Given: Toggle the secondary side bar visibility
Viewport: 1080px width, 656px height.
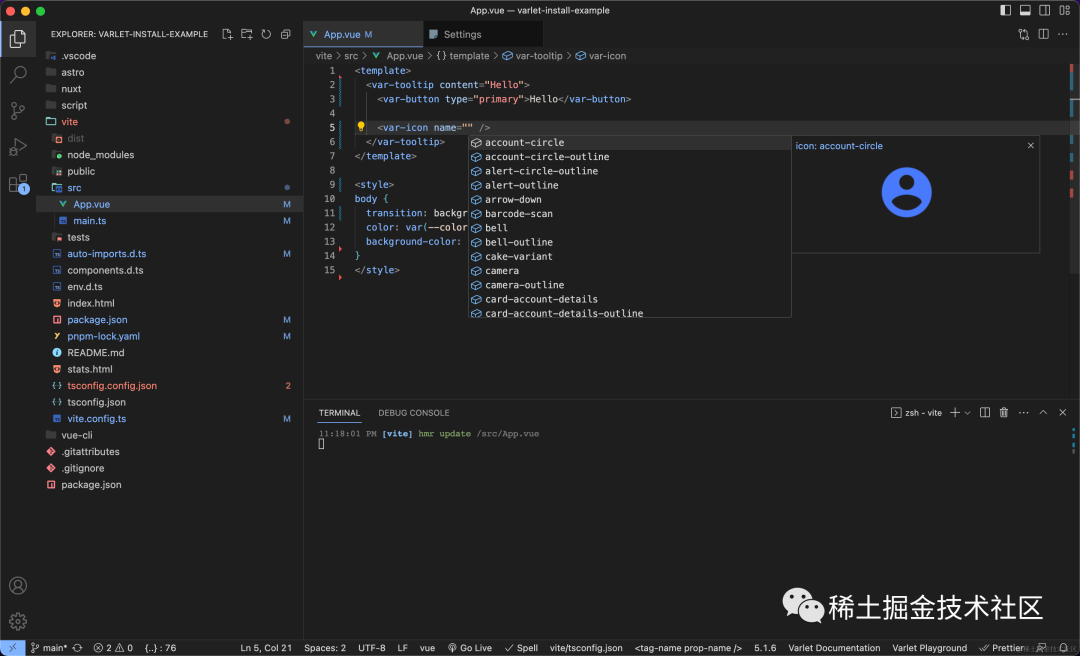Looking at the screenshot, I should [1045, 10].
